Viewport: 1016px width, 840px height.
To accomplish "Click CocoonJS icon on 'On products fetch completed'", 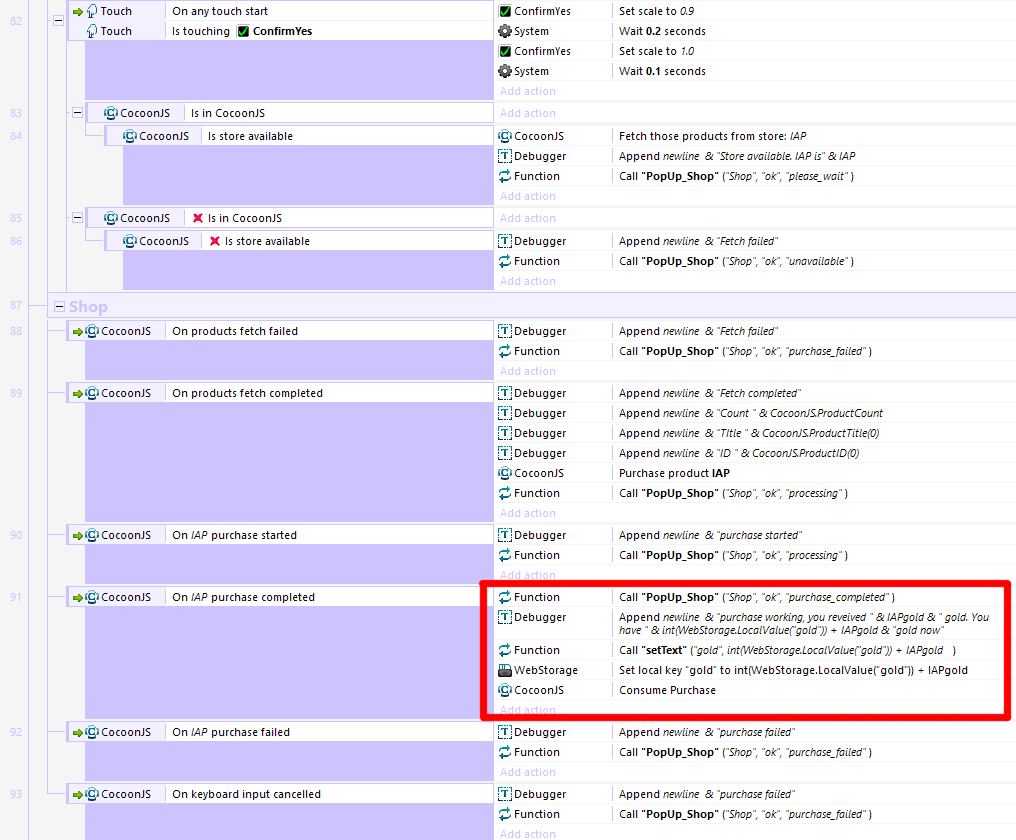I will (x=92, y=393).
